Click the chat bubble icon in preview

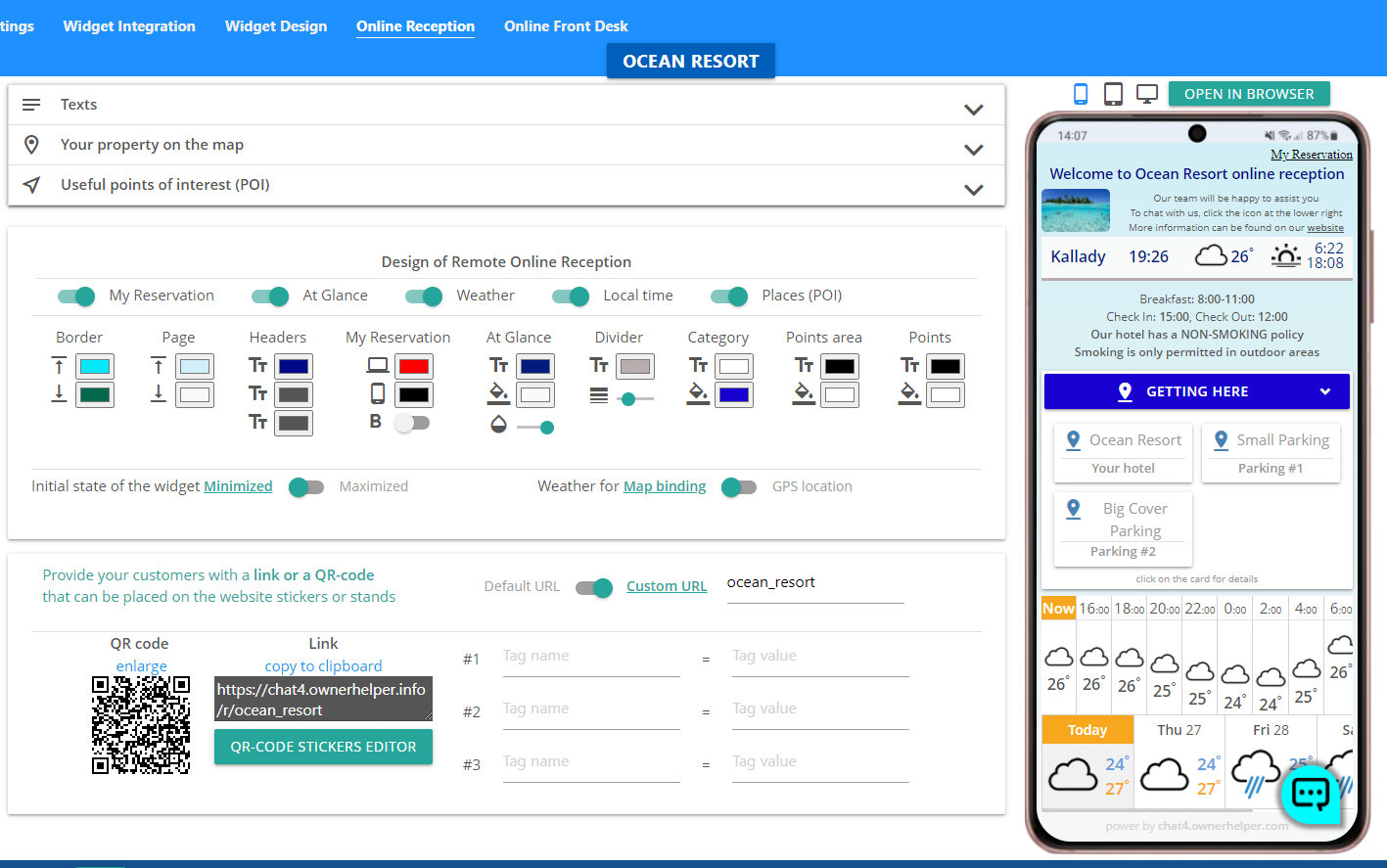[x=1310, y=793]
